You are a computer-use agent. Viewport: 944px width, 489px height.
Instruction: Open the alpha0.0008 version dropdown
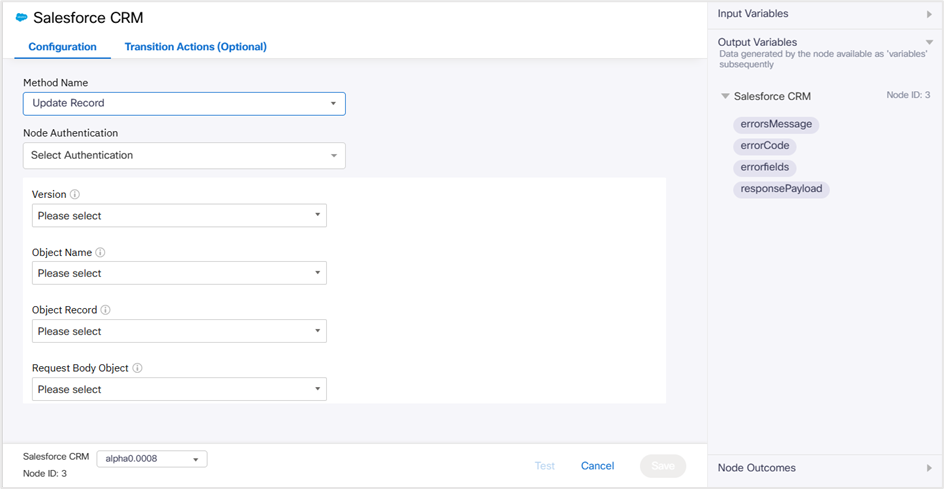152,459
